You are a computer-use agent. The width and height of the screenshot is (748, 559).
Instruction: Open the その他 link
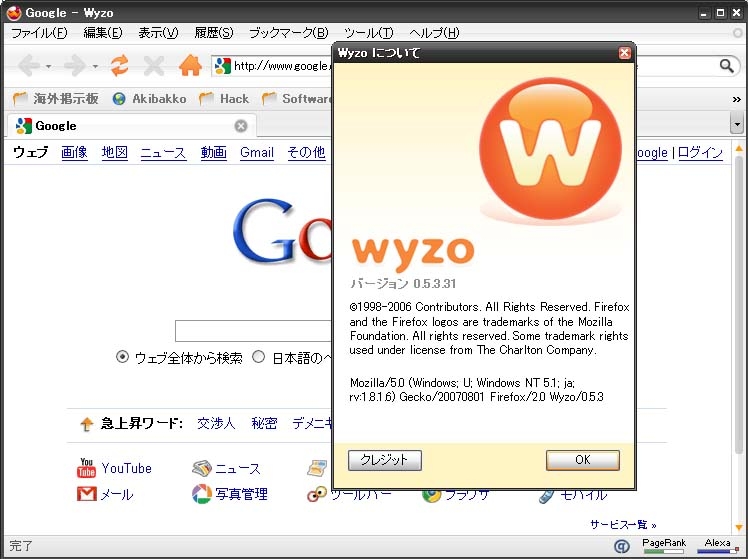click(x=306, y=153)
